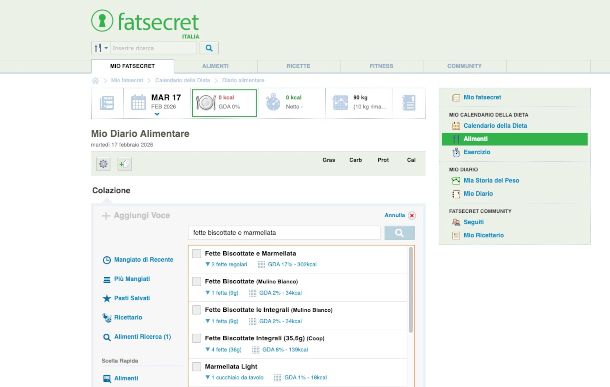Click the Diario alimentare breadcrumb
This screenshot has height=387, width=610.
243,80
